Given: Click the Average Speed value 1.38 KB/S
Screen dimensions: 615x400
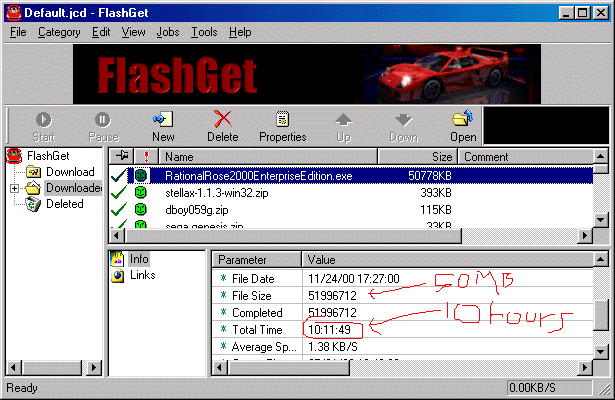Looking at the screenshot, I should pos(333,347).
